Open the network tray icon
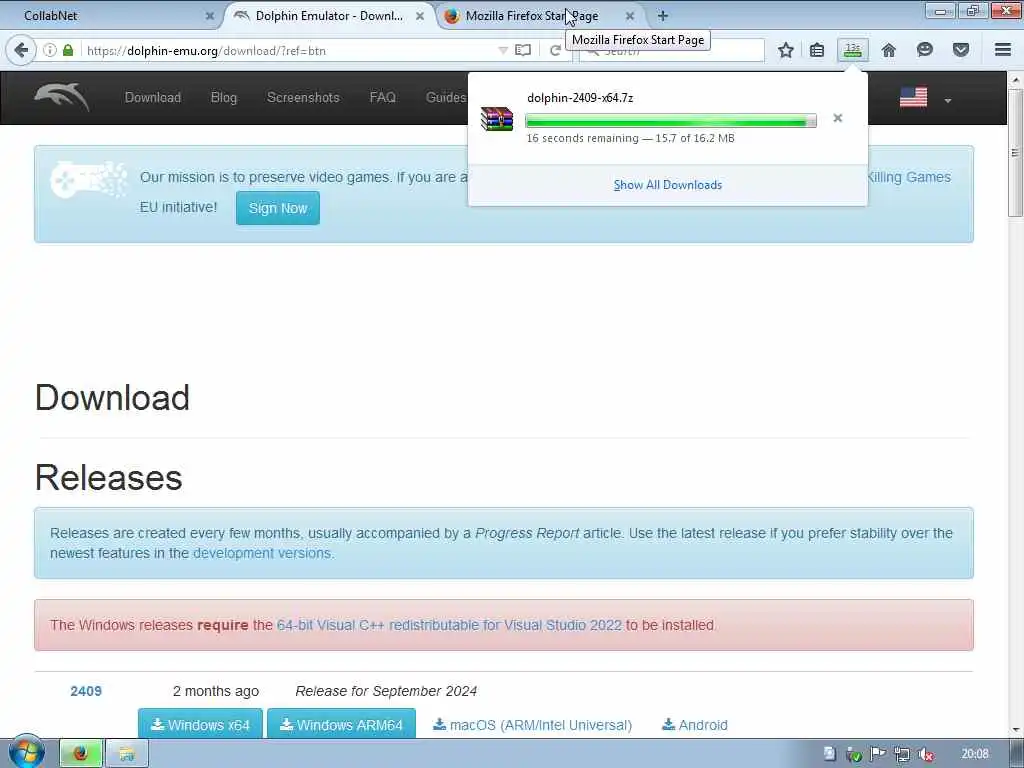This screenshot has height=768, width=1024. pos(902,754)
